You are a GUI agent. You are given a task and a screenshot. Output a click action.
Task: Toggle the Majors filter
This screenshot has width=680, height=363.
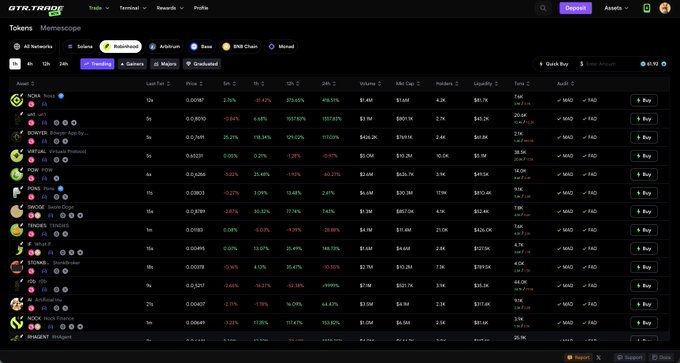coord(165,64)
